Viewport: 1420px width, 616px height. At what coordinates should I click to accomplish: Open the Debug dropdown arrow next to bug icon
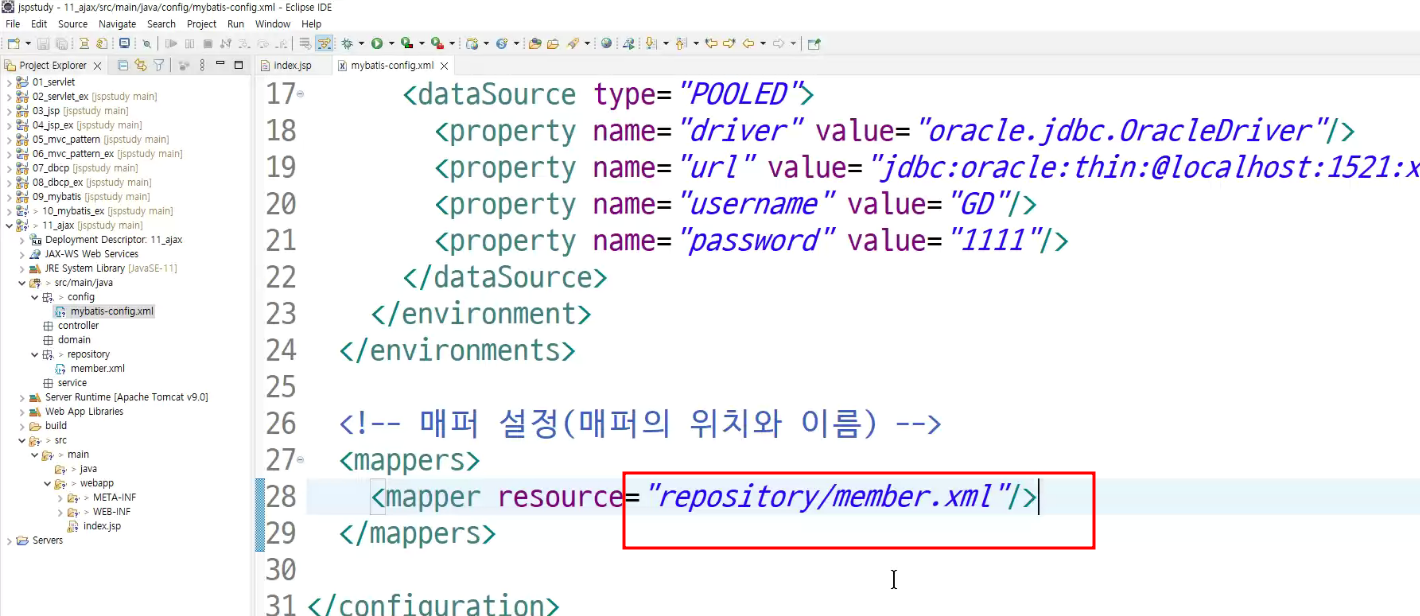click(x=362, y=44)
